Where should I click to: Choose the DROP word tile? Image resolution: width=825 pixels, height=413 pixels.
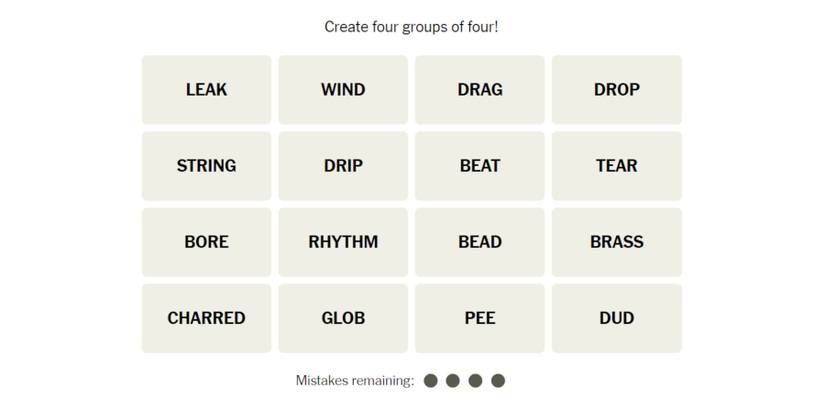[616, 90]
